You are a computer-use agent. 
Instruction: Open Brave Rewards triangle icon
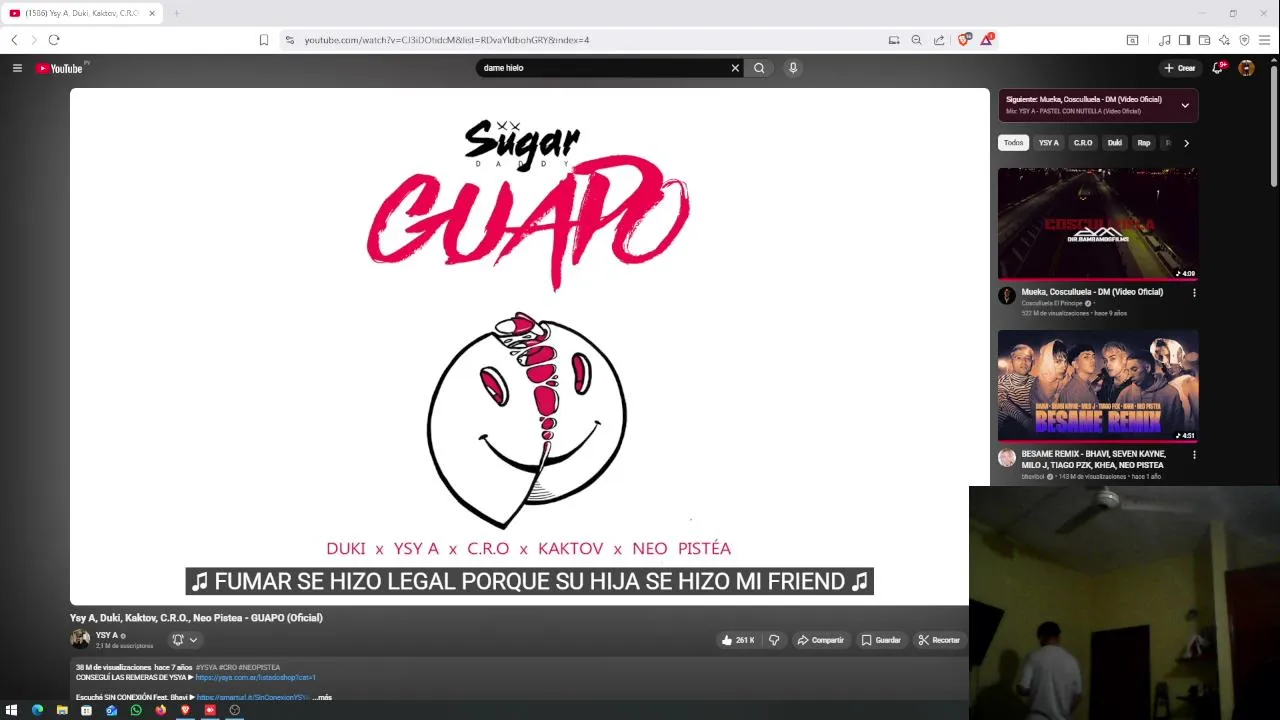[x=988, y=40]
